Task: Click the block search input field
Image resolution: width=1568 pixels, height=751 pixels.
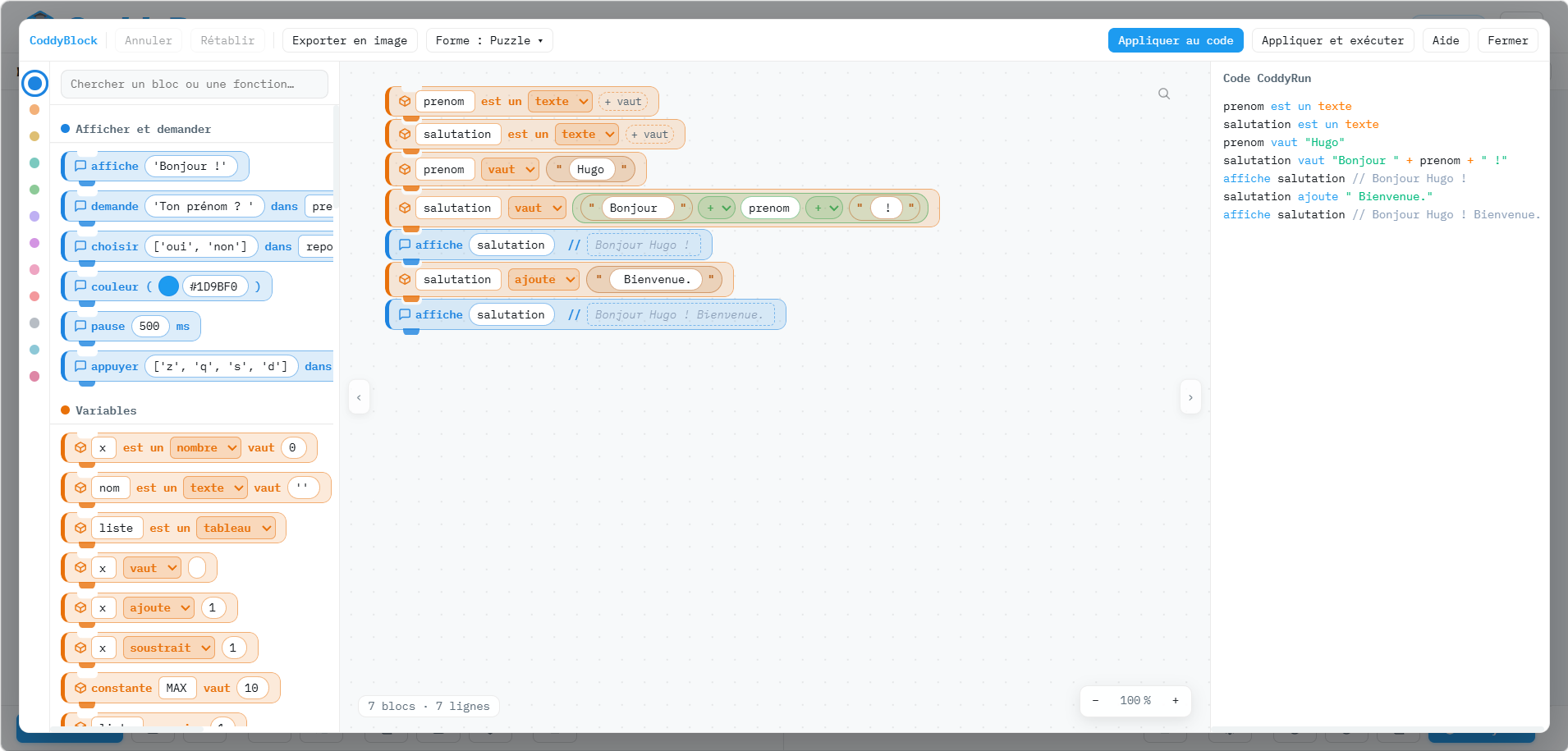Action: click(194, 84)
